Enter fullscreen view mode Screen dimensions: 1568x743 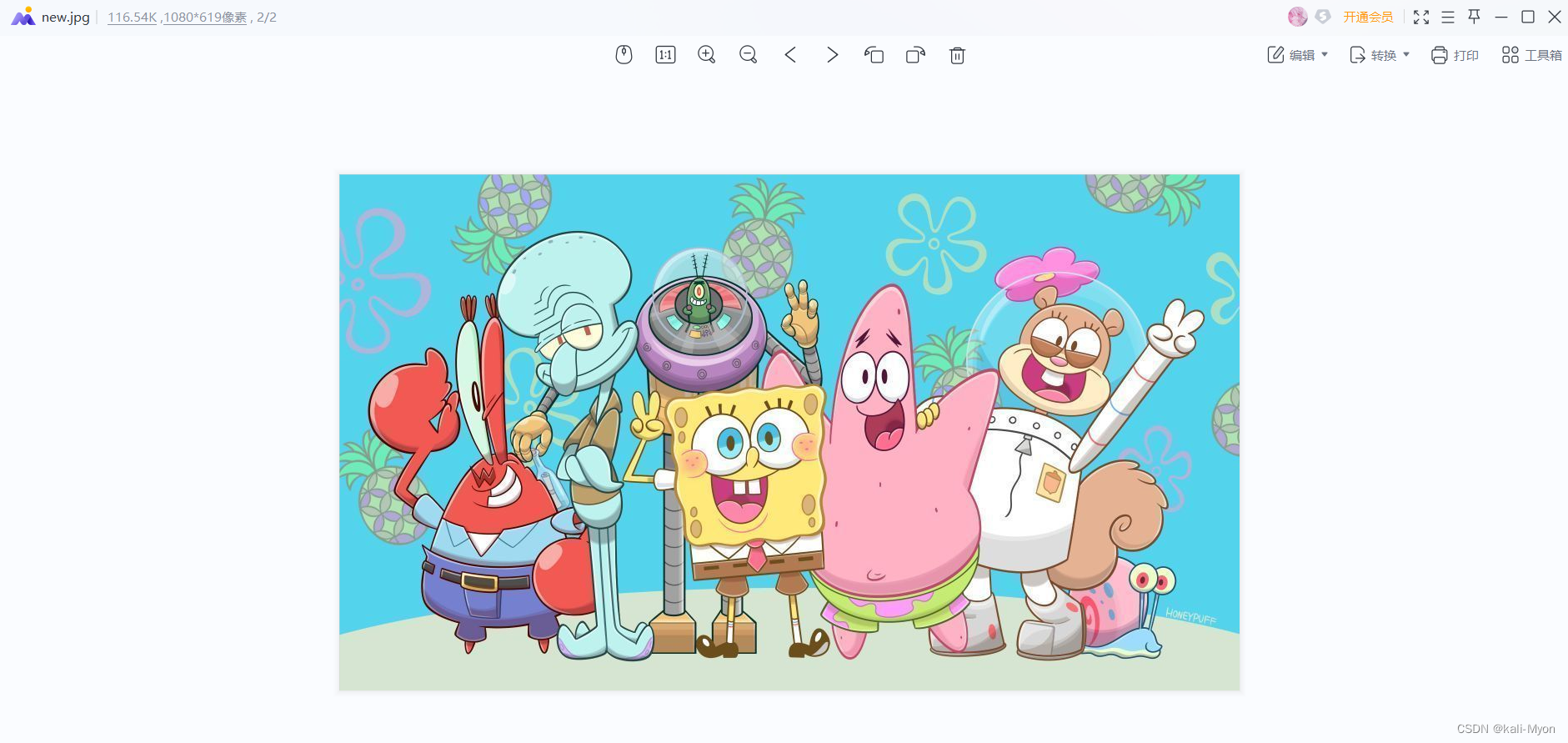coord(1421,17)
